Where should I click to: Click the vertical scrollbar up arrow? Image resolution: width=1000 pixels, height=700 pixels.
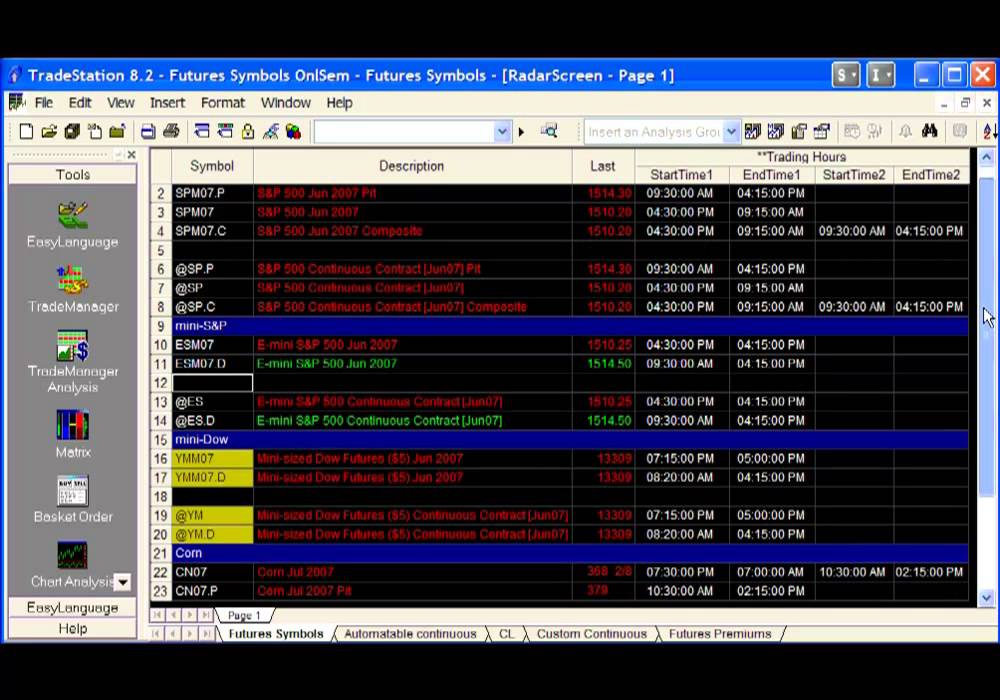[x=987, y=157]
